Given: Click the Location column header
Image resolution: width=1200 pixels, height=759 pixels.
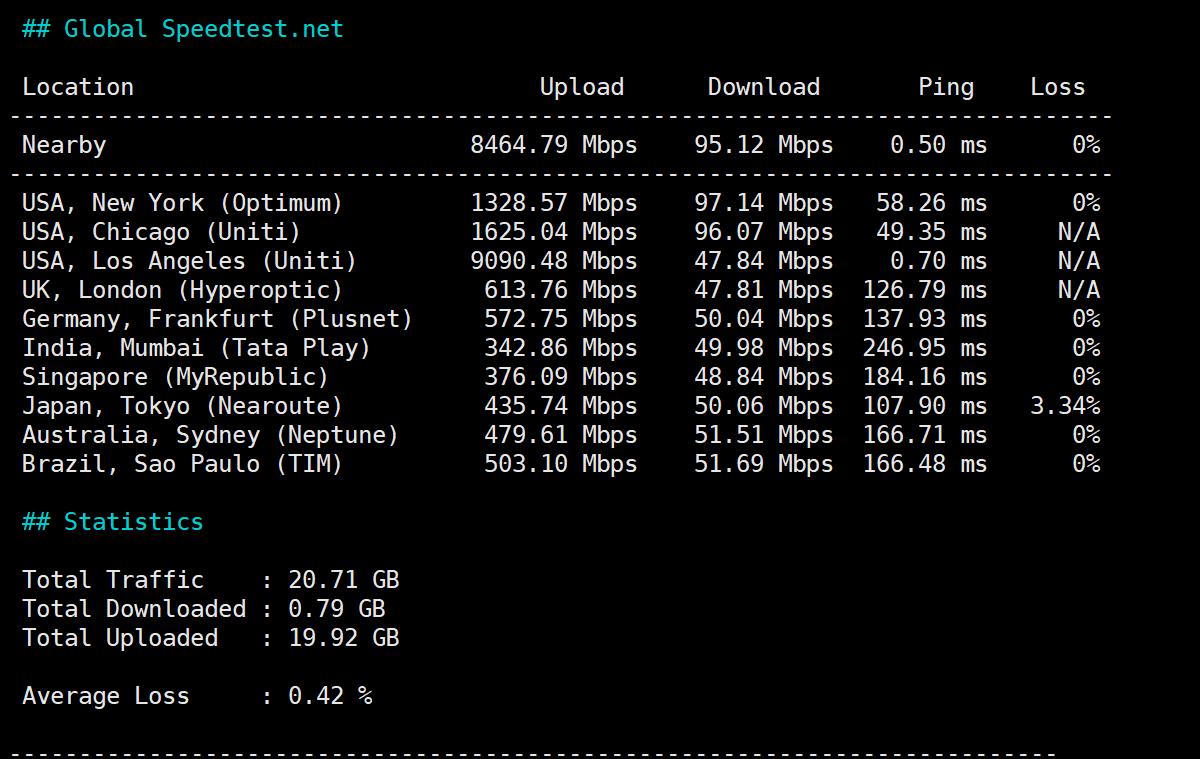Looking at the screenshot, I should (x=78, y=87).
